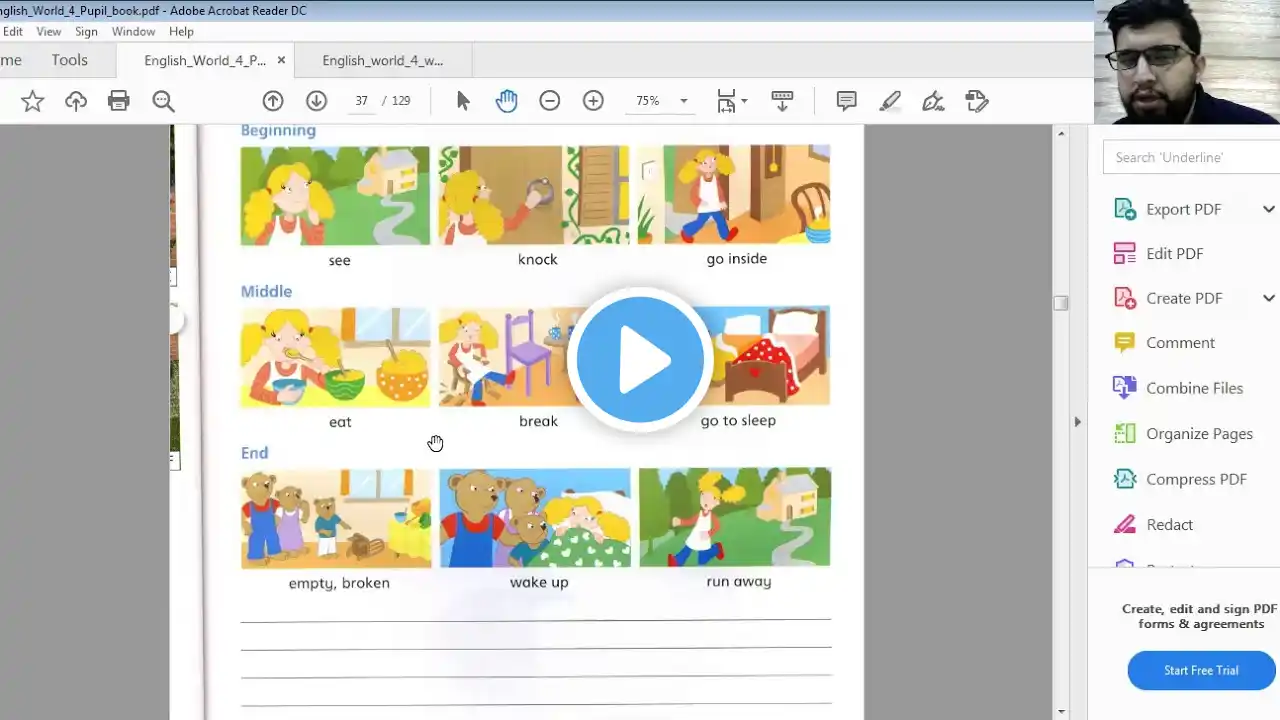The height and width of the screenshot is (720, 1280).
Task: Click the Organize Pages icon
Action: pyautogui.click(x=1125, y=434)
